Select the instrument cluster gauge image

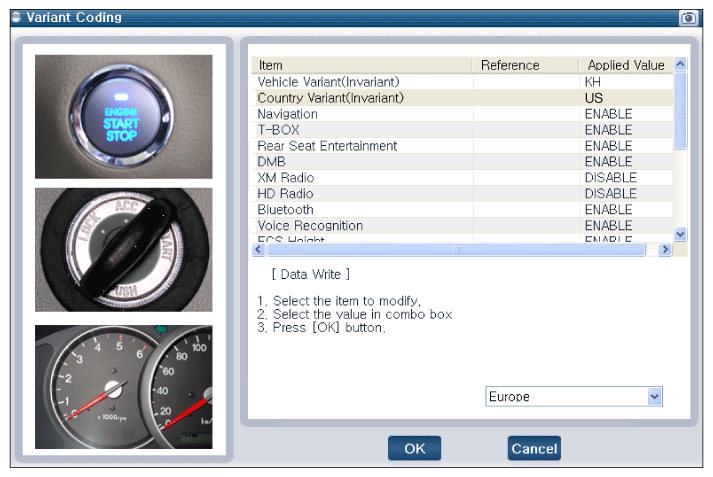coord(124,387)
